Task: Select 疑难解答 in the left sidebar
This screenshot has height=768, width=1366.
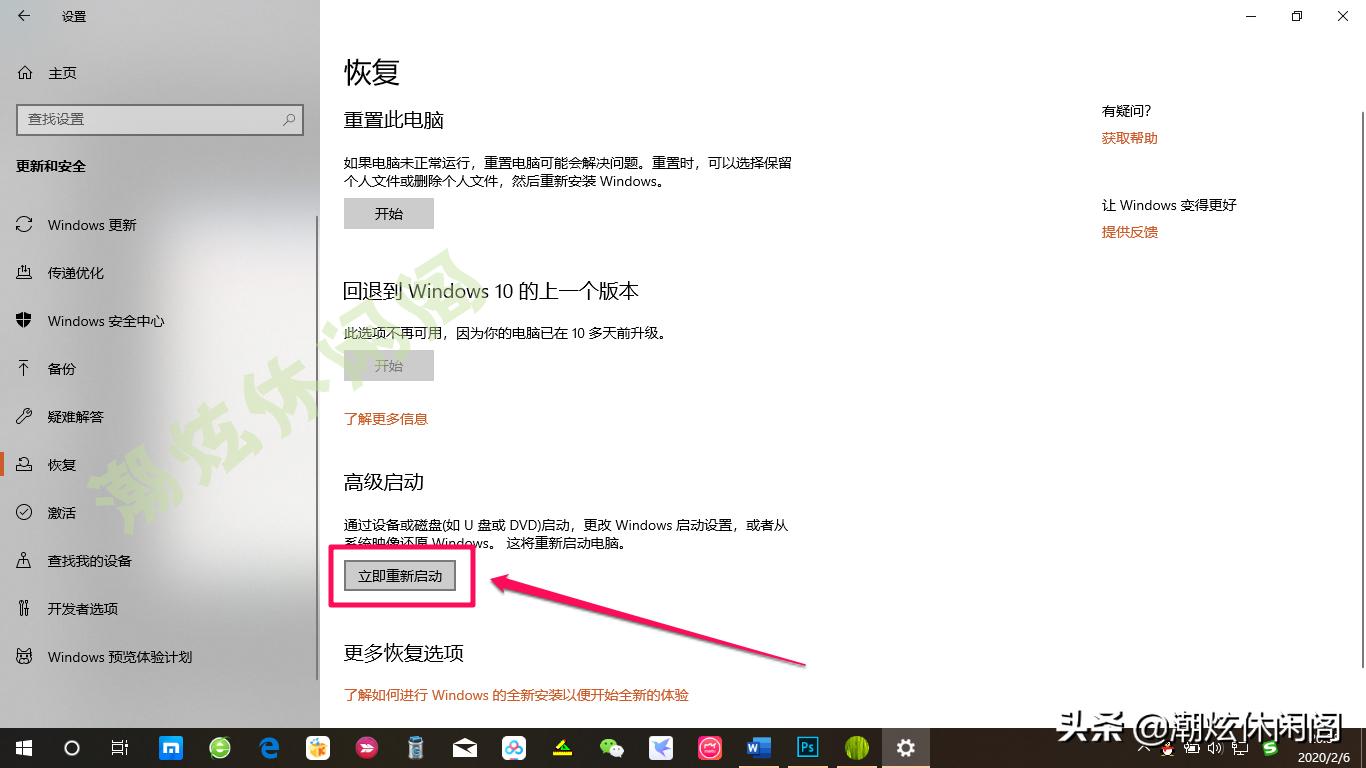Action: (77, 416)
